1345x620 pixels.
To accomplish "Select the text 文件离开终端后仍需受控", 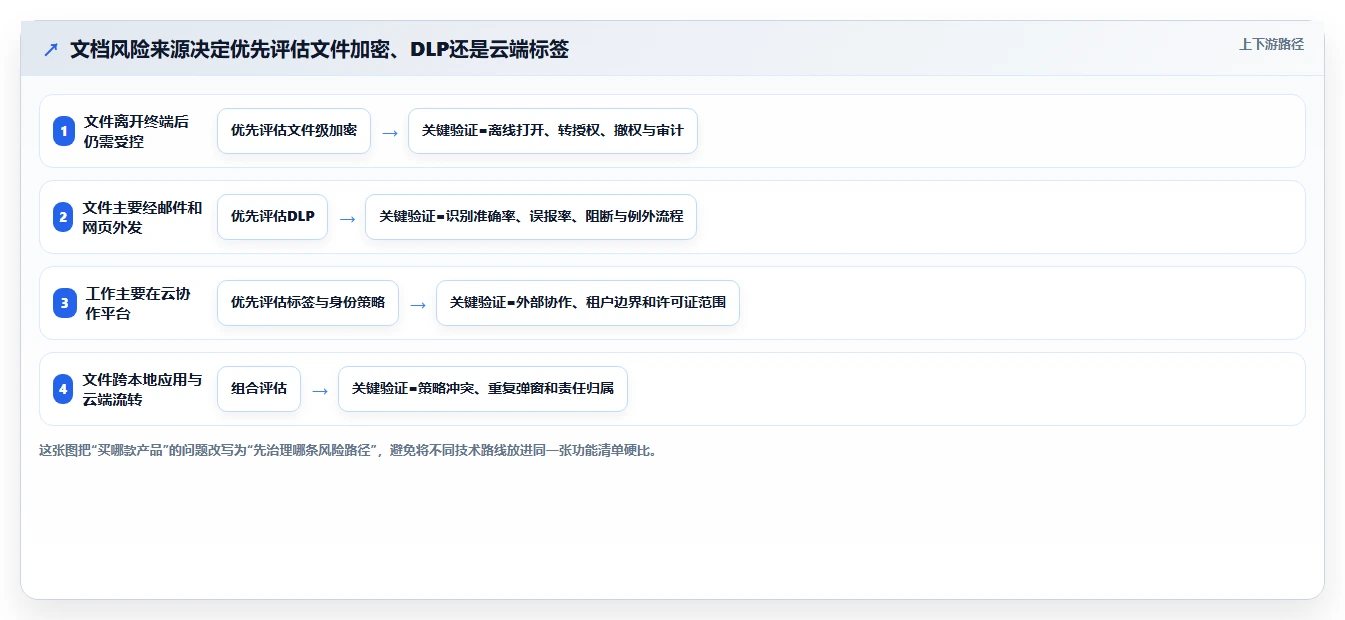I will pos(136,131).
